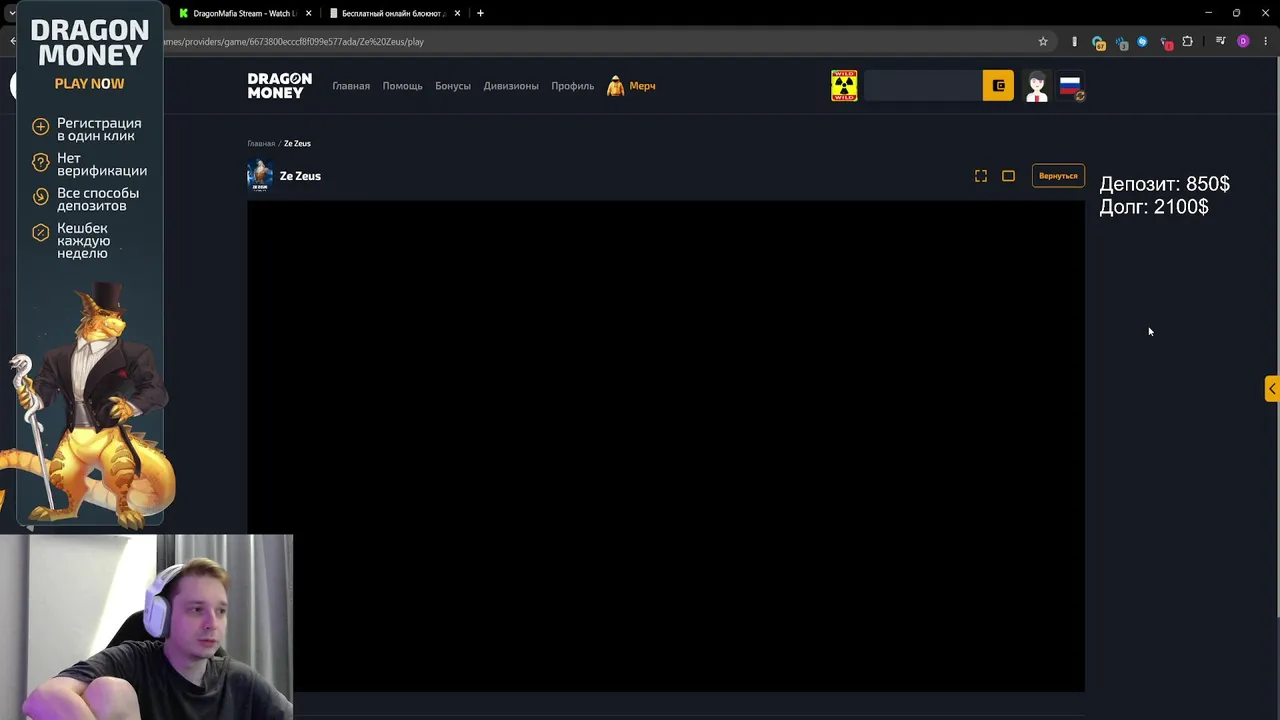The height and width of the screenshot is (720, 1280).
Task: Click the balance field in header
Action: (x=922, y=86)
